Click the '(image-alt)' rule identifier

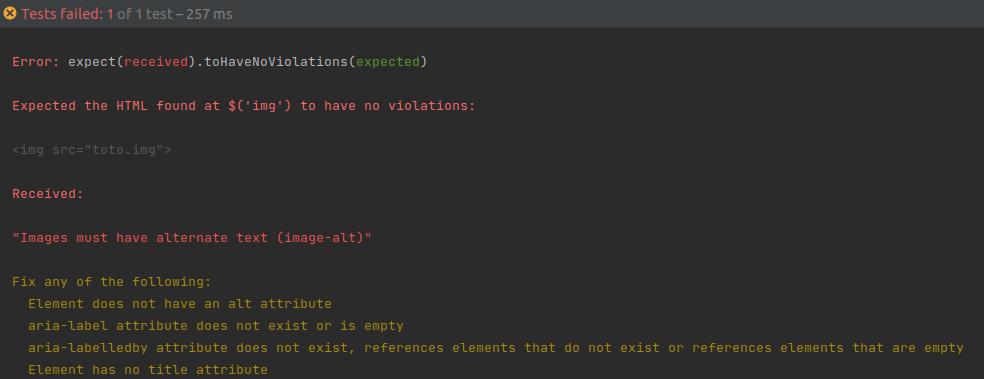pos(320,238)
